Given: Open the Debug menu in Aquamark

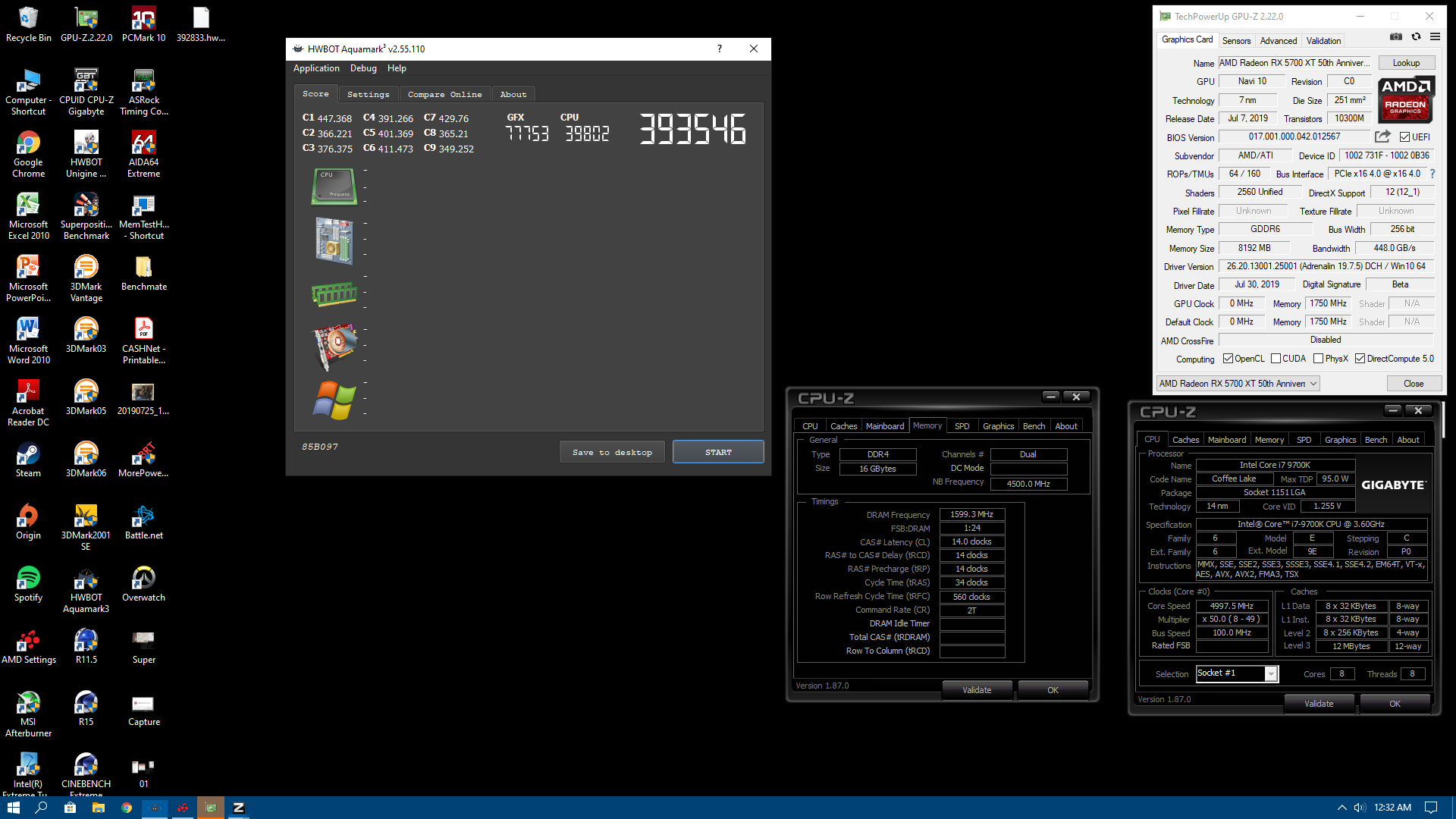Looking at the screenshot, I should 363,68.
